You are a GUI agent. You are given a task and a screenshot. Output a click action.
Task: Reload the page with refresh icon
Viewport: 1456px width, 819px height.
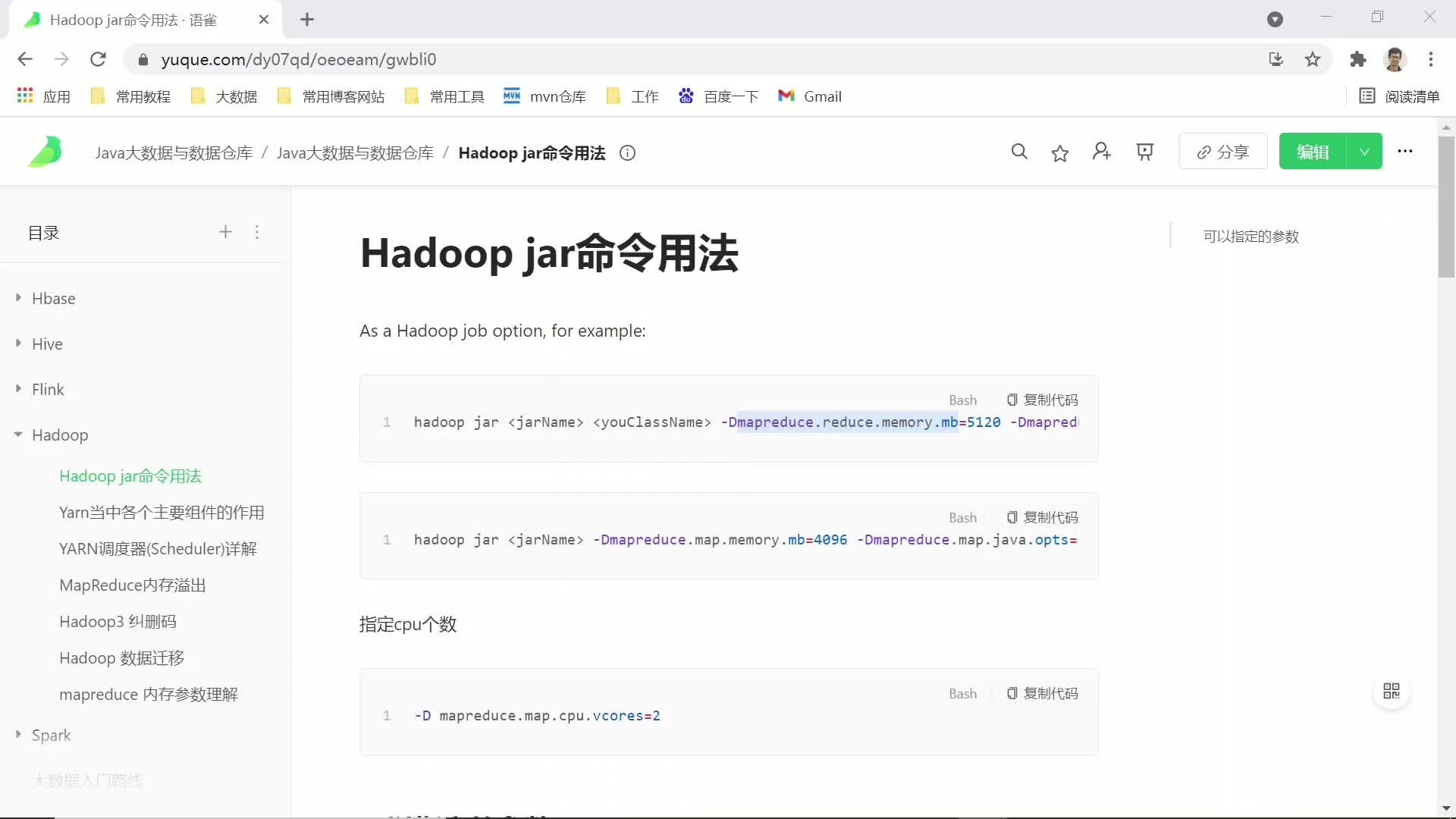[98, 59]
